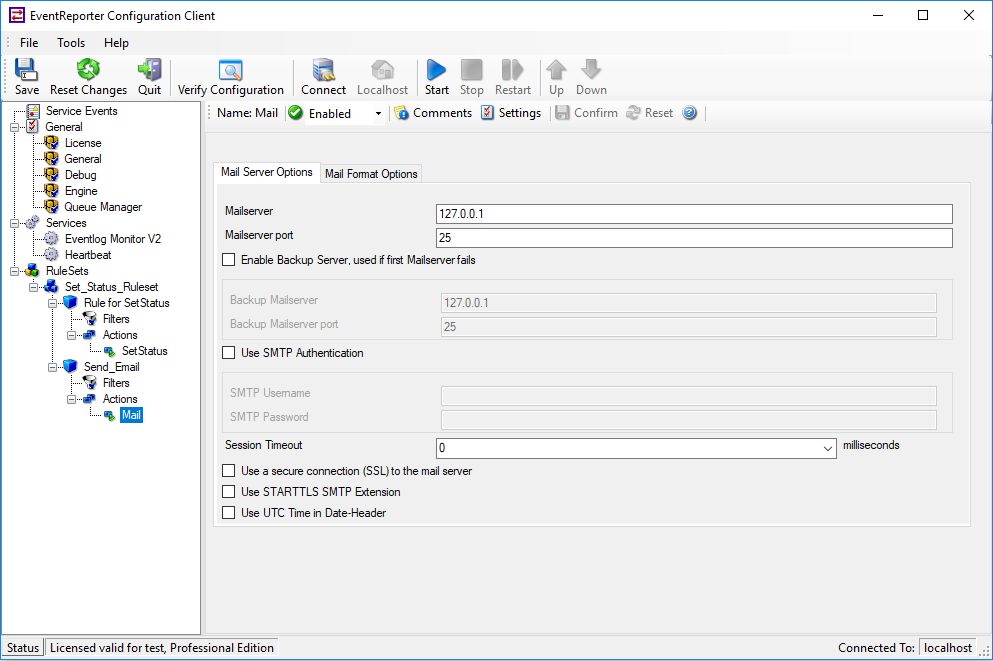Click license status text in status bar
The image size is (993, 661).
162,648
